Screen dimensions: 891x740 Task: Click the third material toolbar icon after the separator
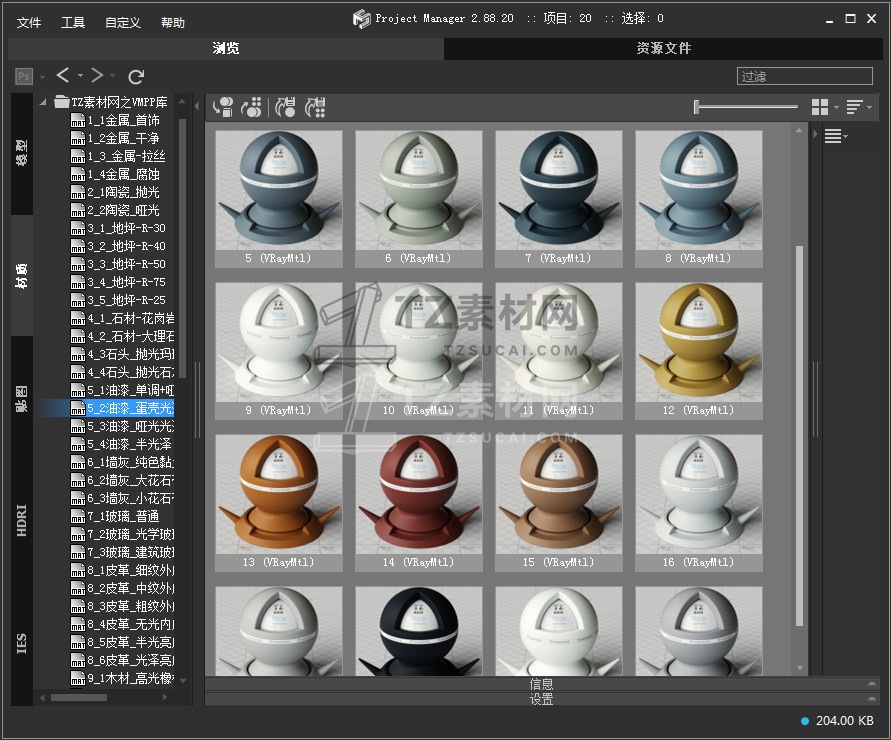click(286, 107)
